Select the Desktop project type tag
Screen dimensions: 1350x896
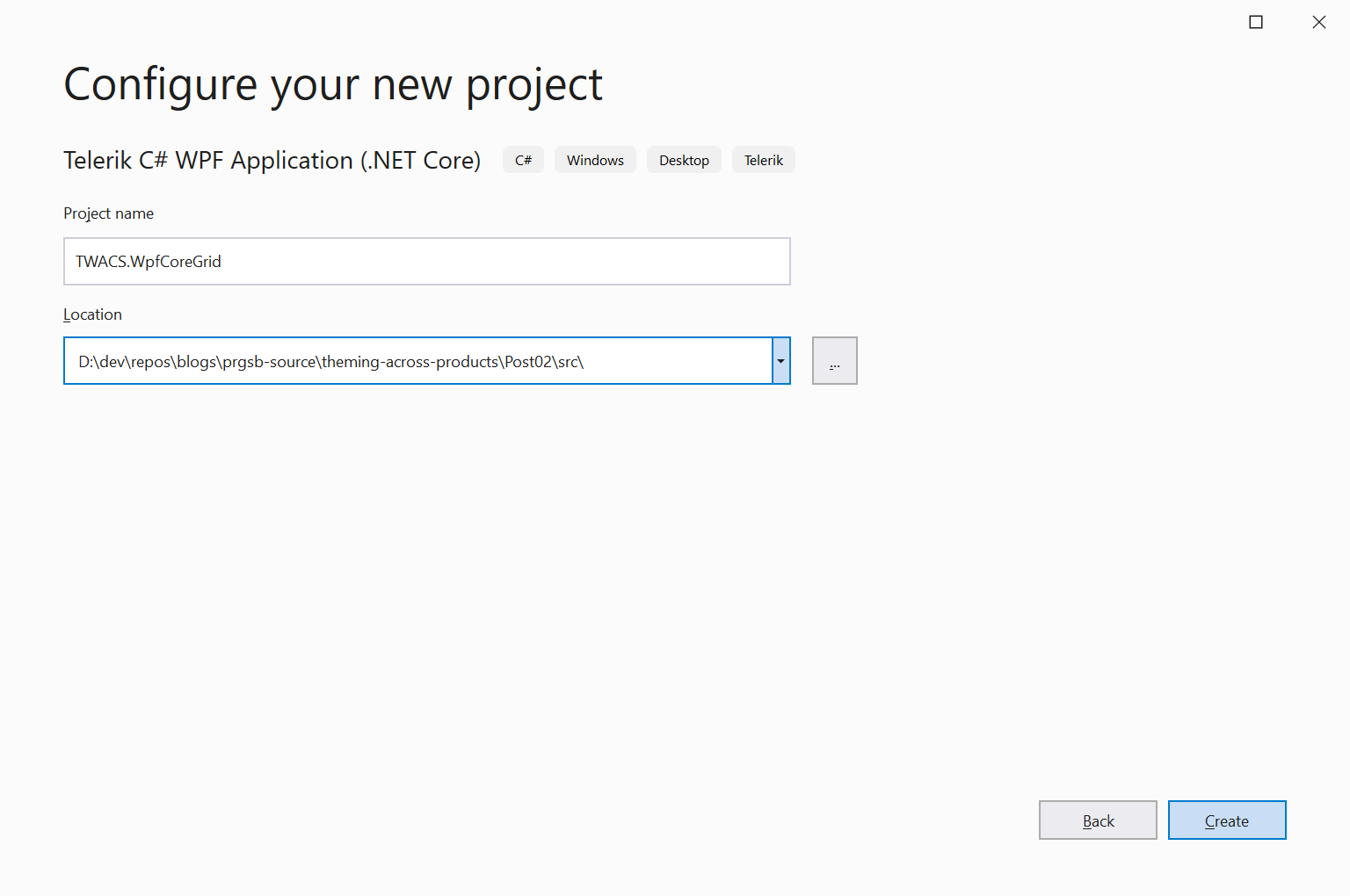point(684,159)
